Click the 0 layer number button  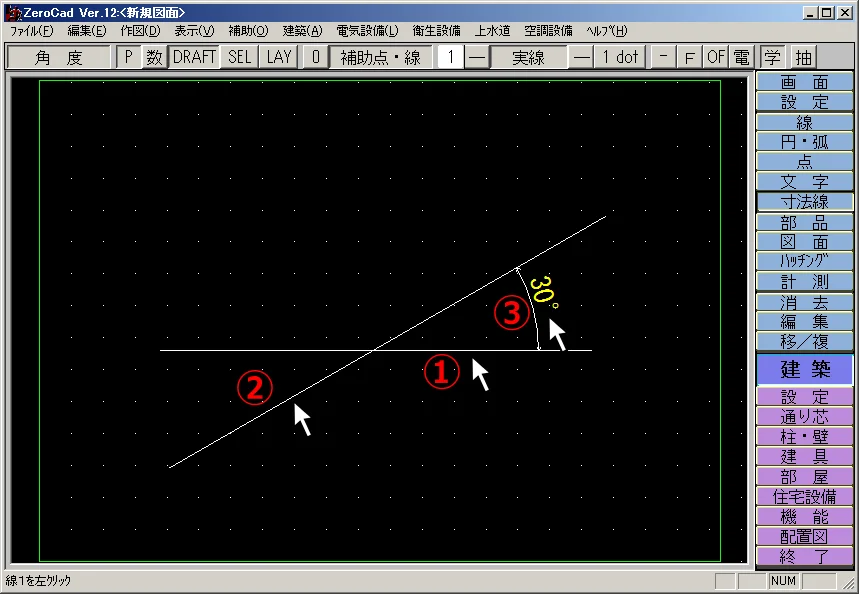pyautogui.click(x=314, y=57)
